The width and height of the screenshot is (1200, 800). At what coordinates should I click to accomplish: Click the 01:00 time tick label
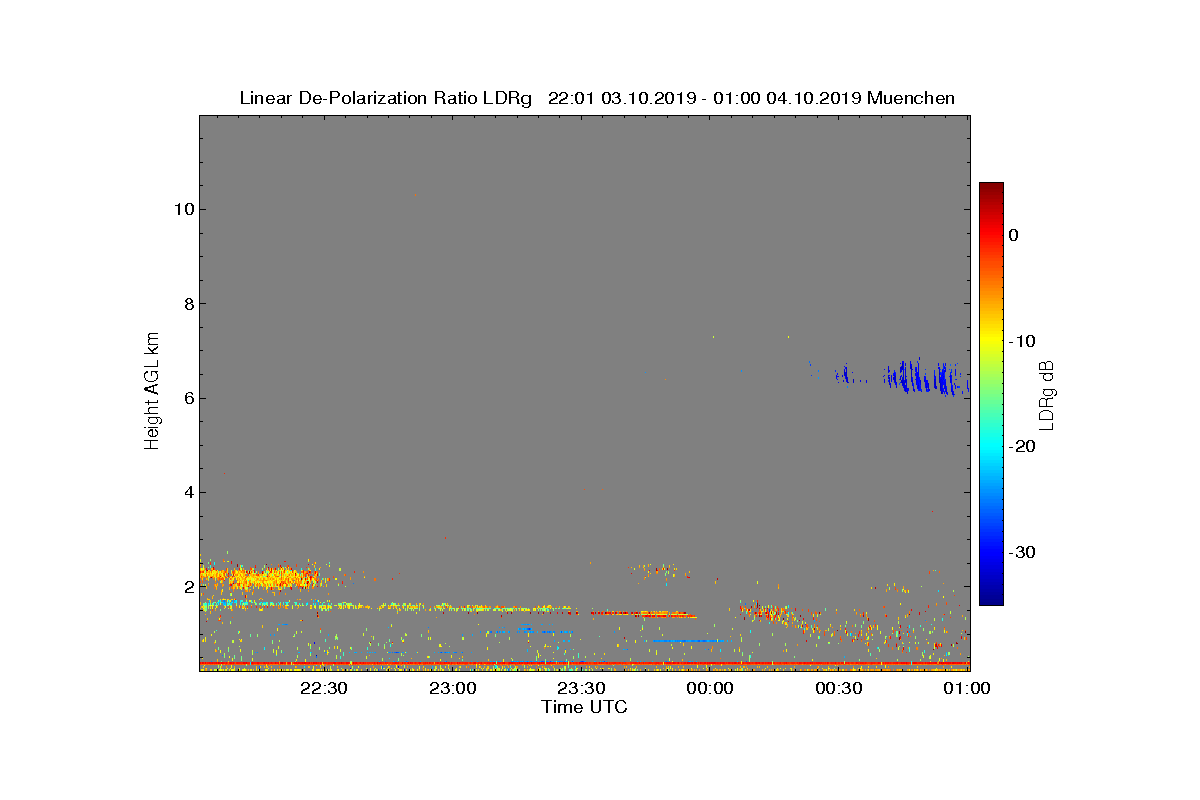tap(967, 688)
